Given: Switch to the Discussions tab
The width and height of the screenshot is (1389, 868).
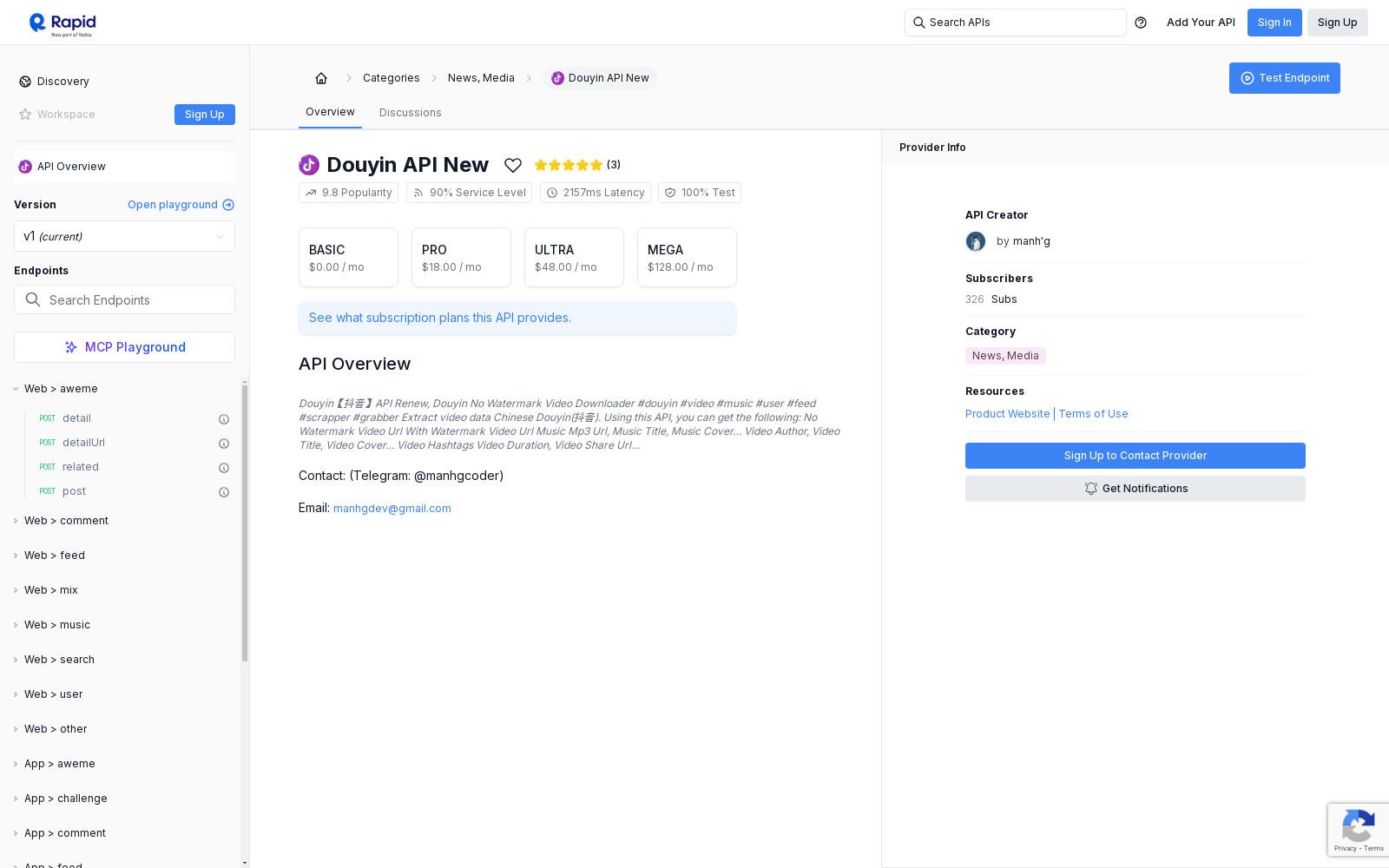Looking at the screenshot, I should pos(410,113).
